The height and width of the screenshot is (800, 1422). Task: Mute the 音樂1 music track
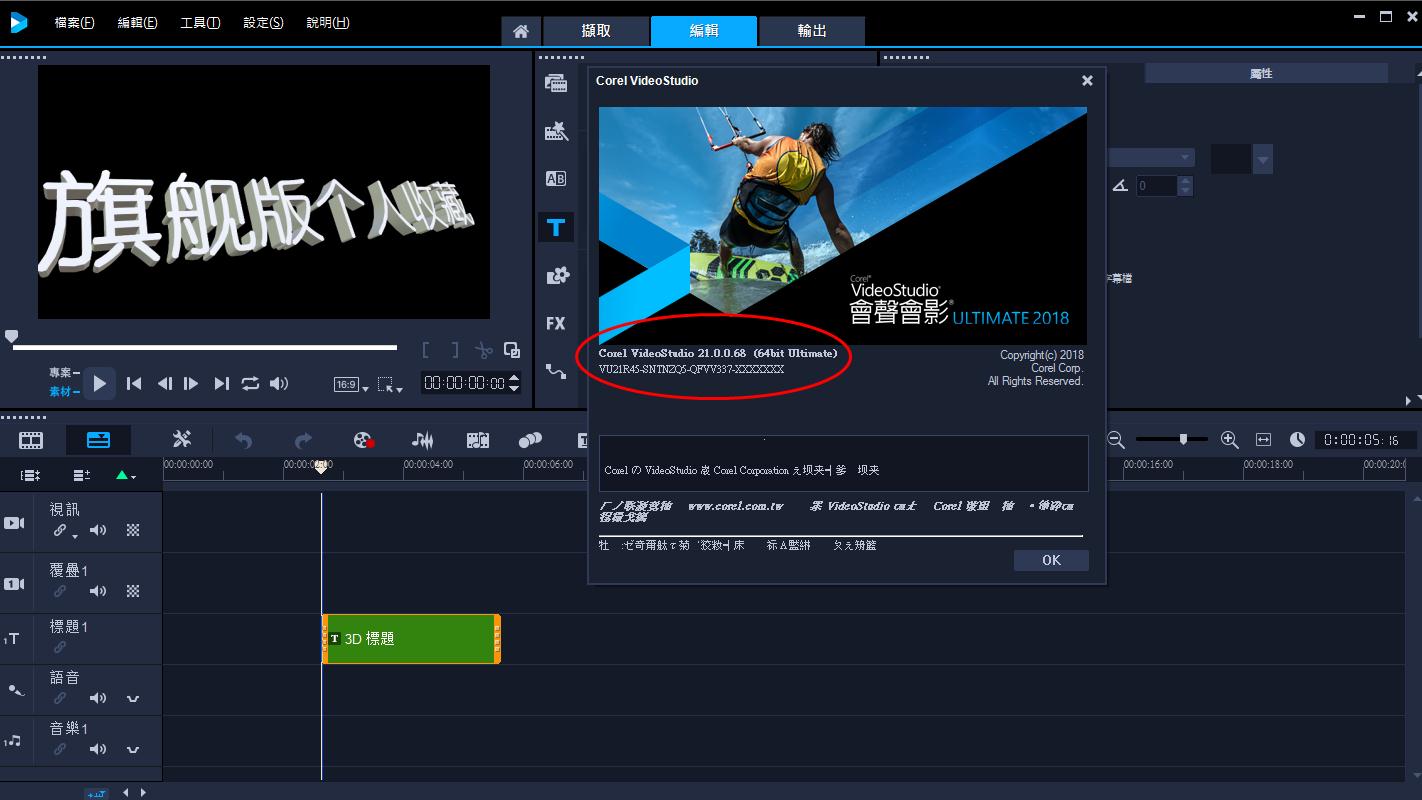[x=98, y=749]
